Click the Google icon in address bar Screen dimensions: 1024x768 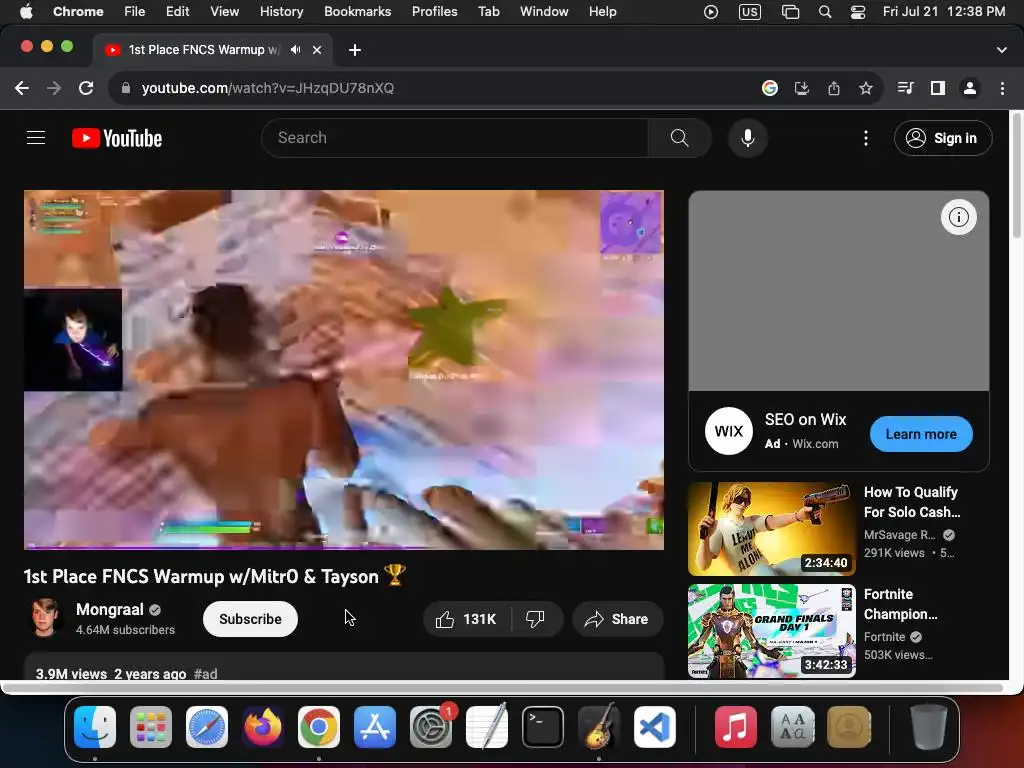click(x=770, y=88)
